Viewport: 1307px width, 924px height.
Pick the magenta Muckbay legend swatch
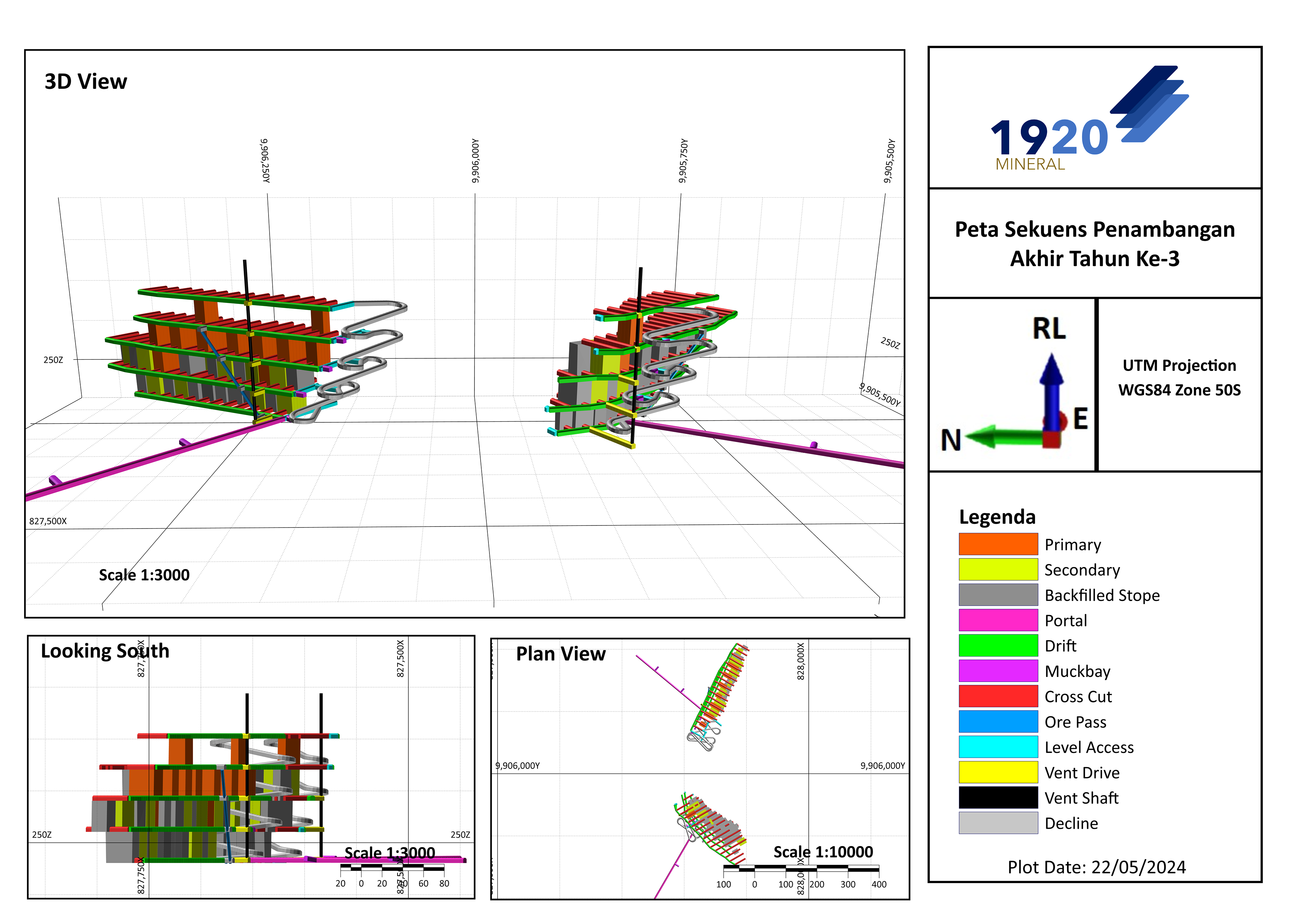(x=998, y=671)
